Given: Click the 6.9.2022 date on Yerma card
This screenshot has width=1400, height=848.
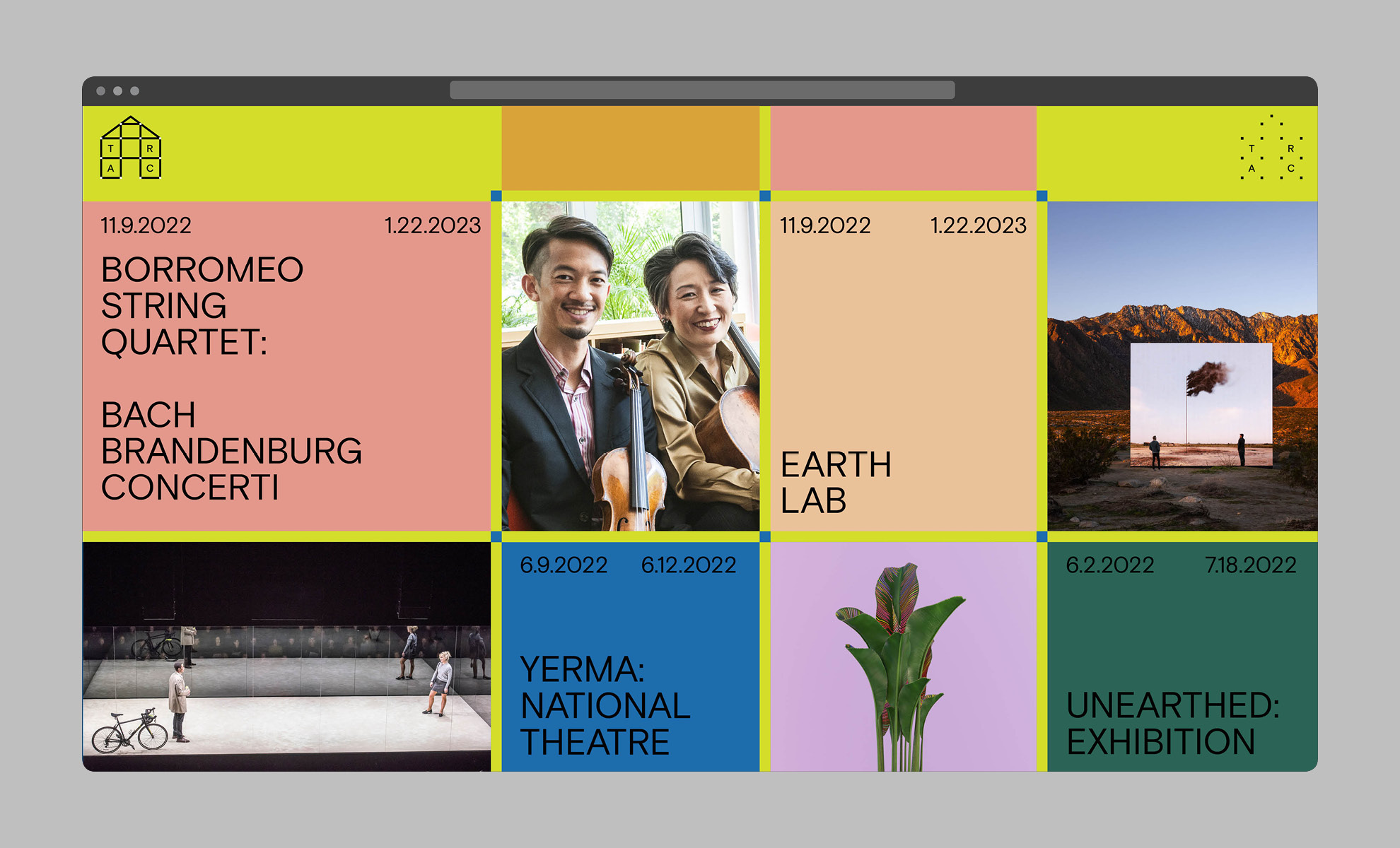Looking at the screenshot, I should (564, 565).
